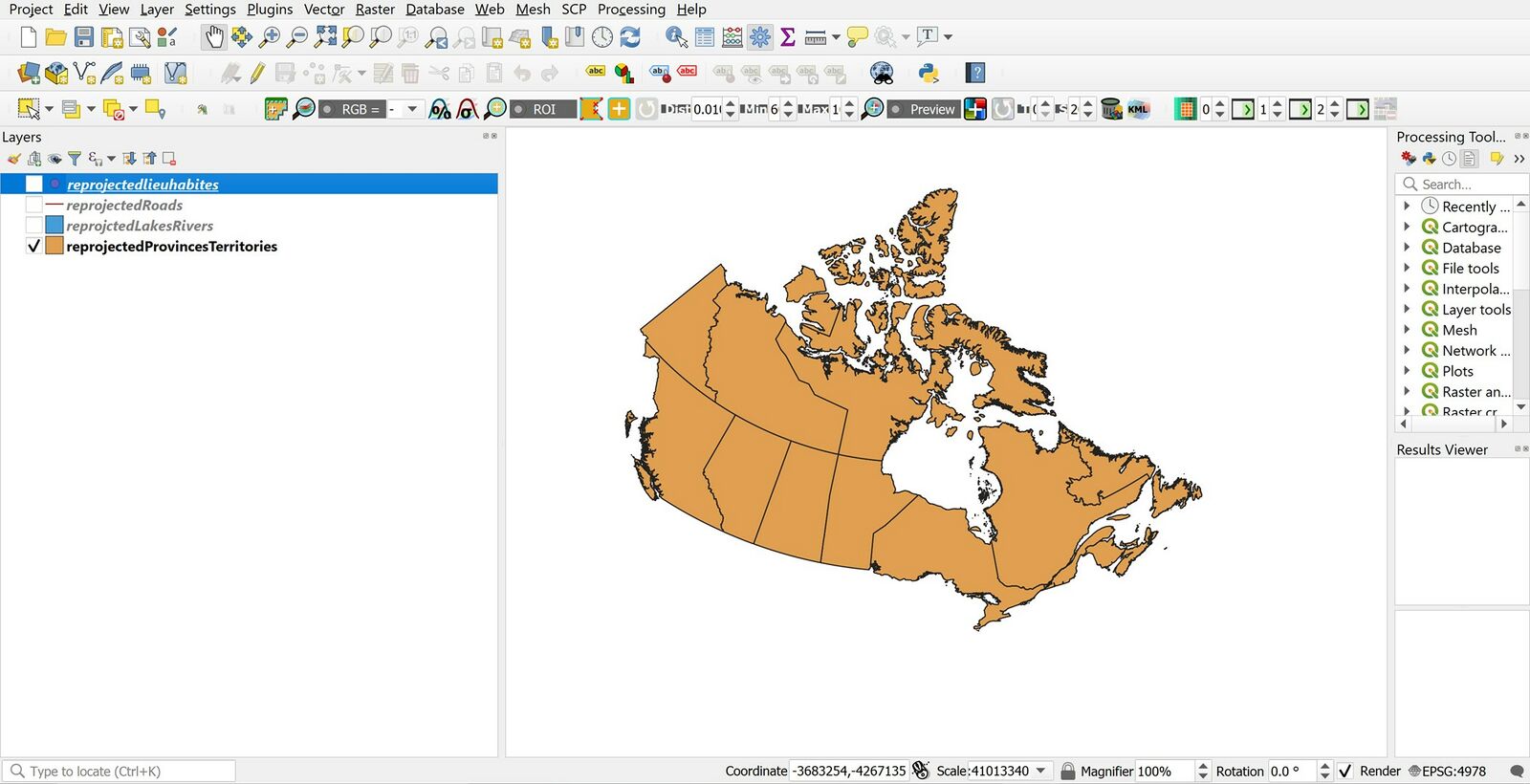Expand the Cartography group in Processing Toolbox

pos(1407,227)
